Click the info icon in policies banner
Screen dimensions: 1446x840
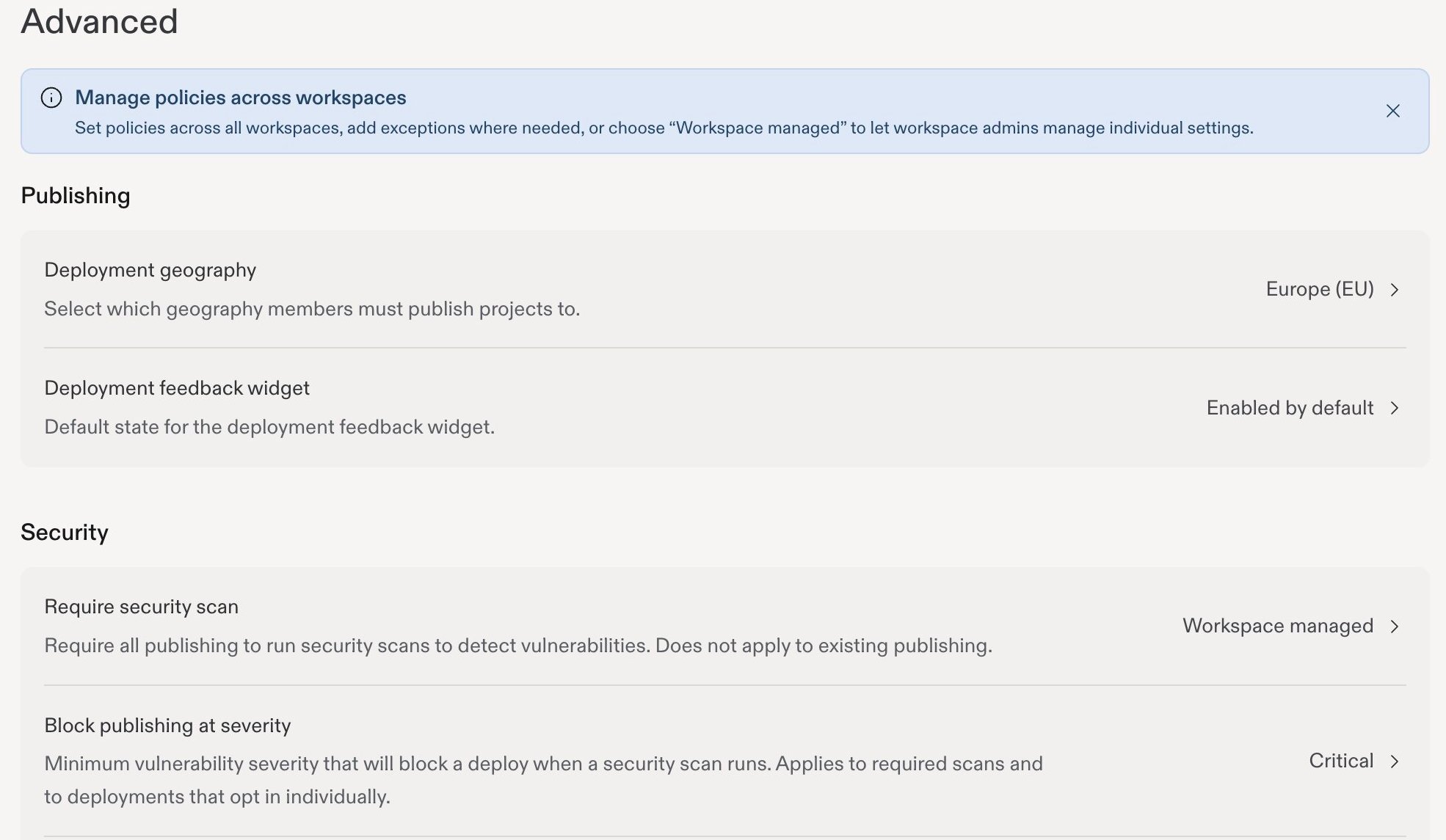click(x=51, y=98)
